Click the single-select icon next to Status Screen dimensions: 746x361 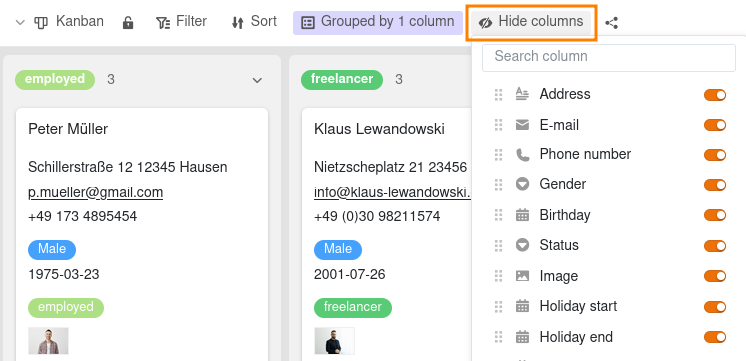[x=522, y=245]
